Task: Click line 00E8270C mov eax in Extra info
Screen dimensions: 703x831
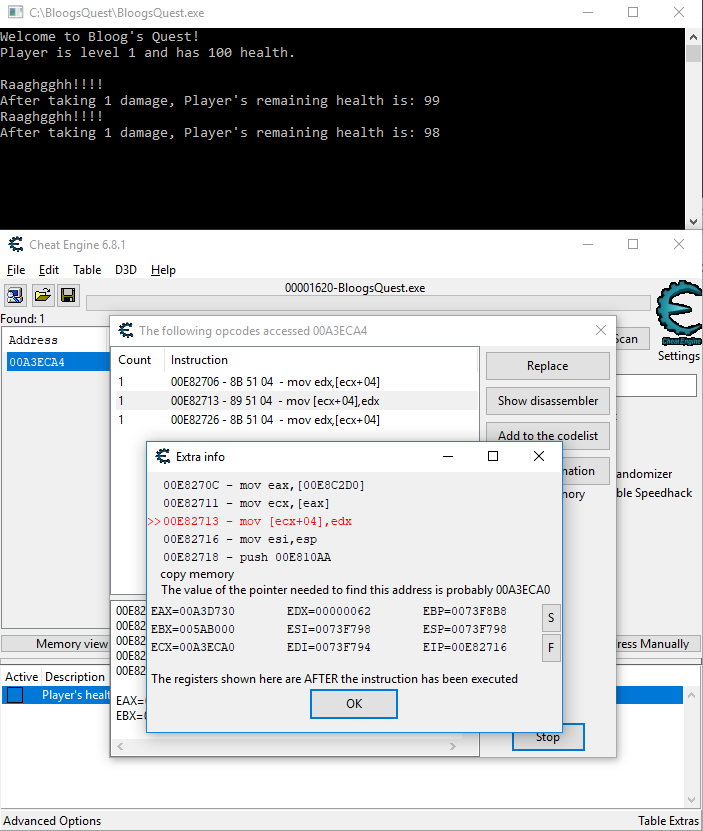Action: tap(263, 485)
